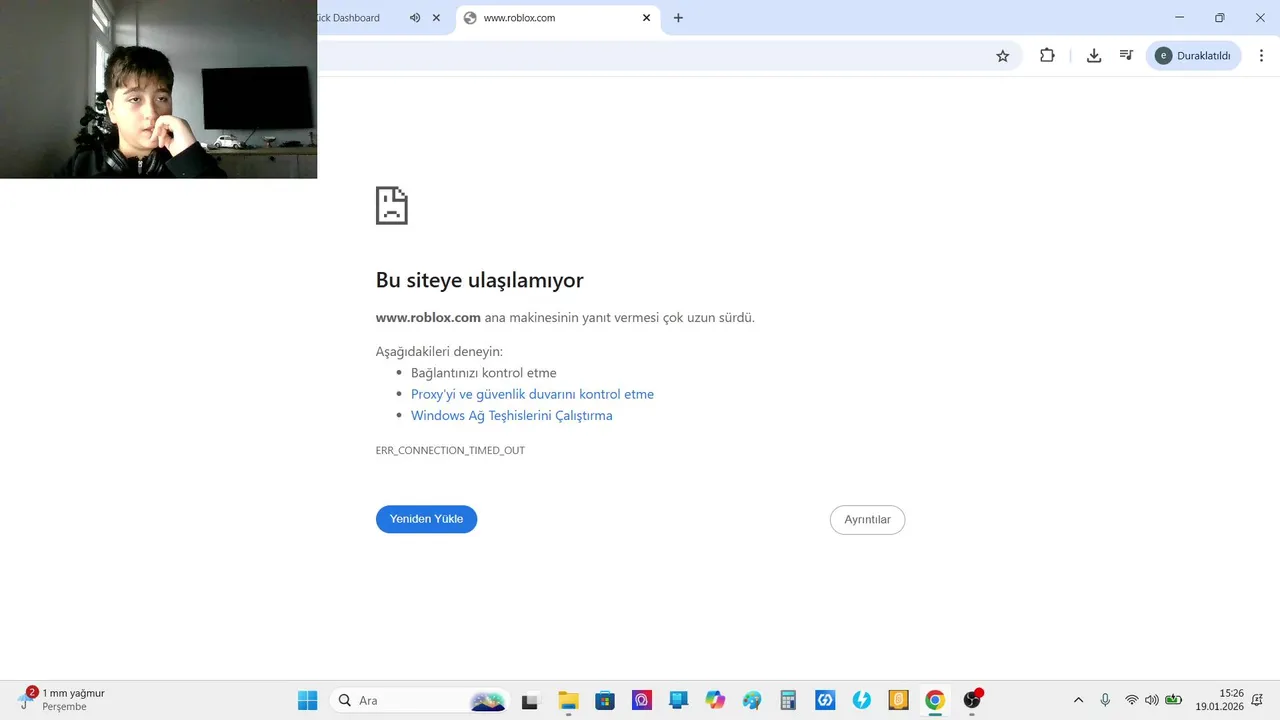Open the Calculator taskbar icon
The width and height of the screenshot is (1280, 720).
click(x=788, y=700)
